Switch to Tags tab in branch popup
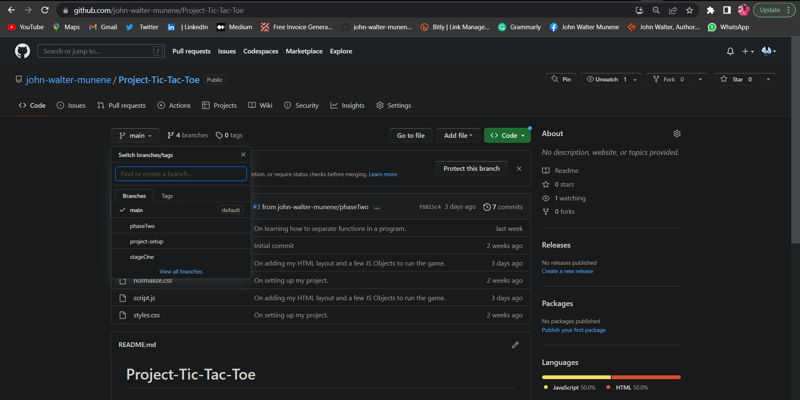Screen dimensions: 800x400 click(x=167, y=196)
